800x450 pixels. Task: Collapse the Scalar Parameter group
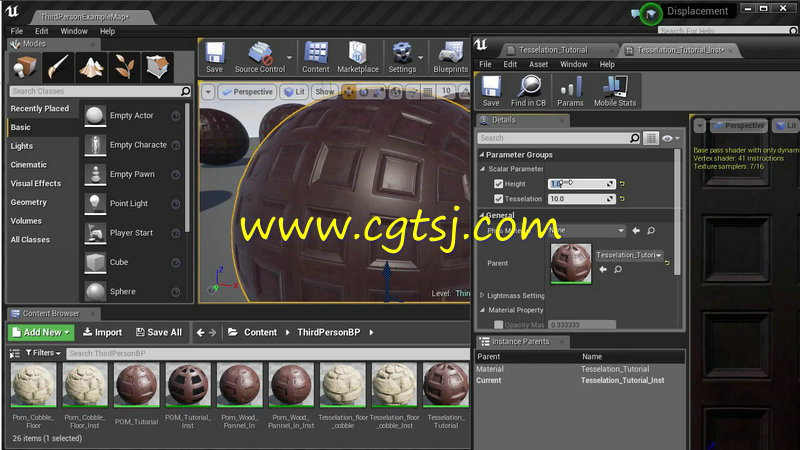[482, 169]
